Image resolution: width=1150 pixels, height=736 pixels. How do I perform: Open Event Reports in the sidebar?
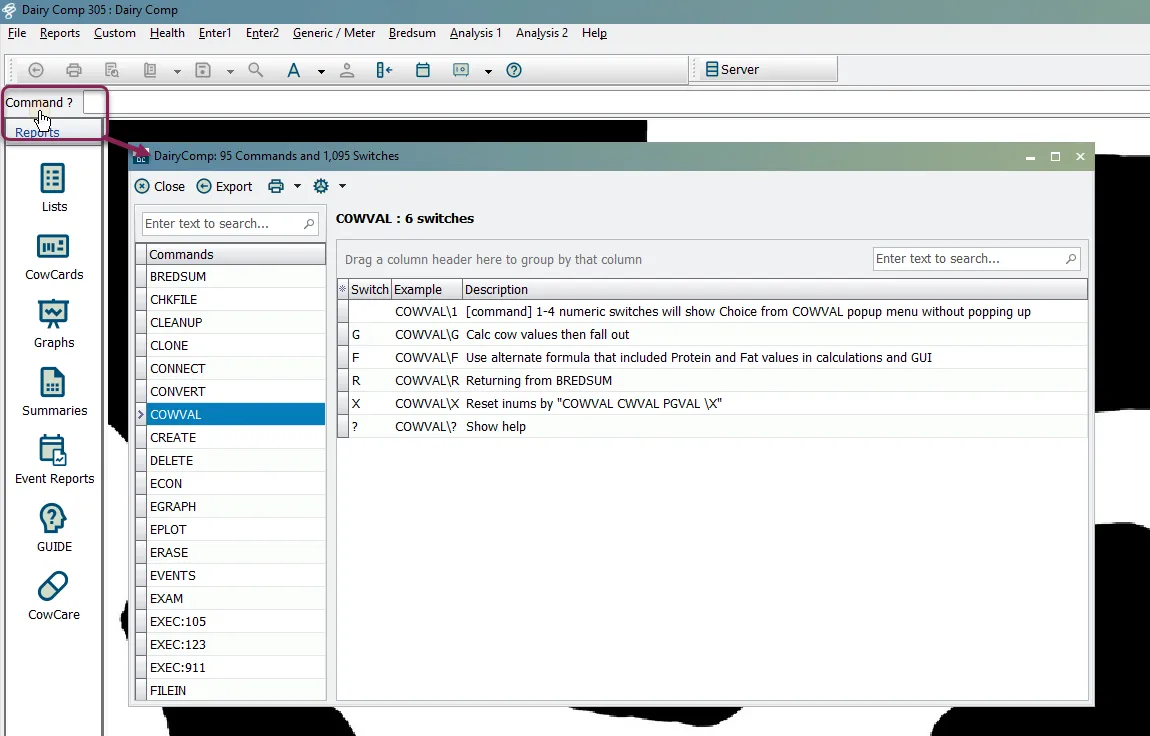click(54, 461)
